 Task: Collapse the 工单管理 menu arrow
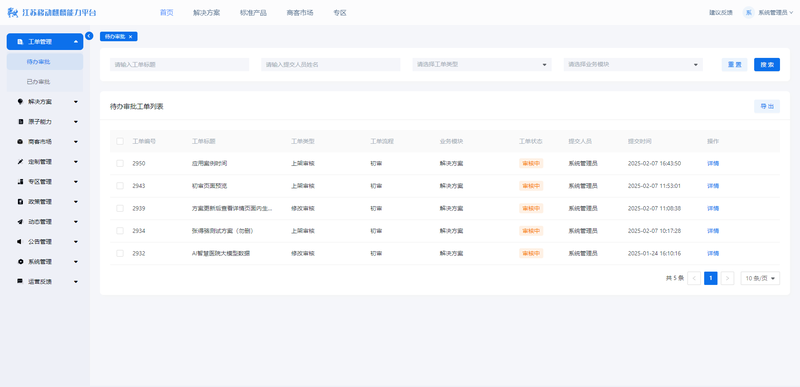pyautogui.click(x=76, y=42)
